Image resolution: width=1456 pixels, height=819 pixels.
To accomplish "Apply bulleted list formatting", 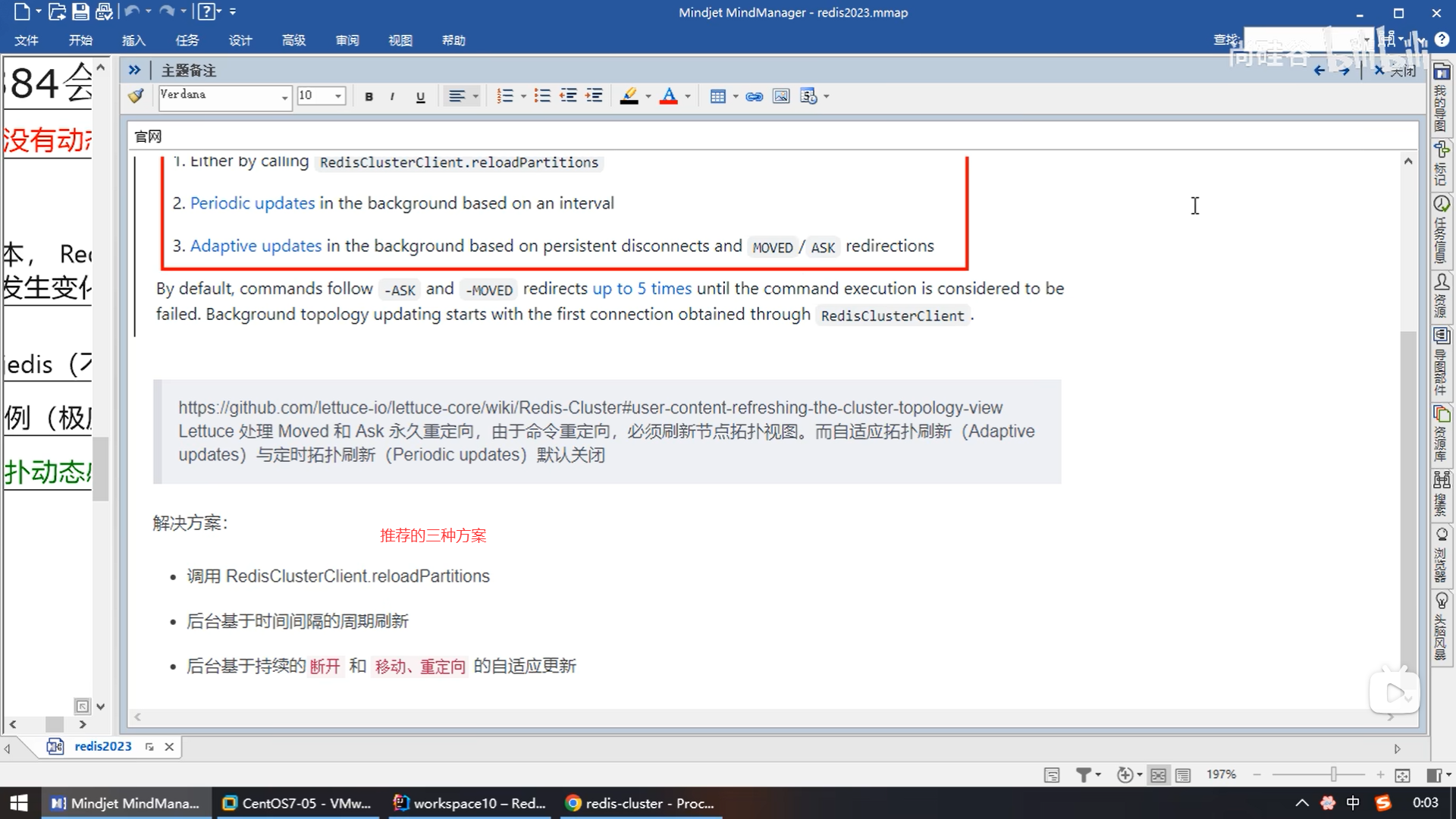I will [x=541, y=96].
